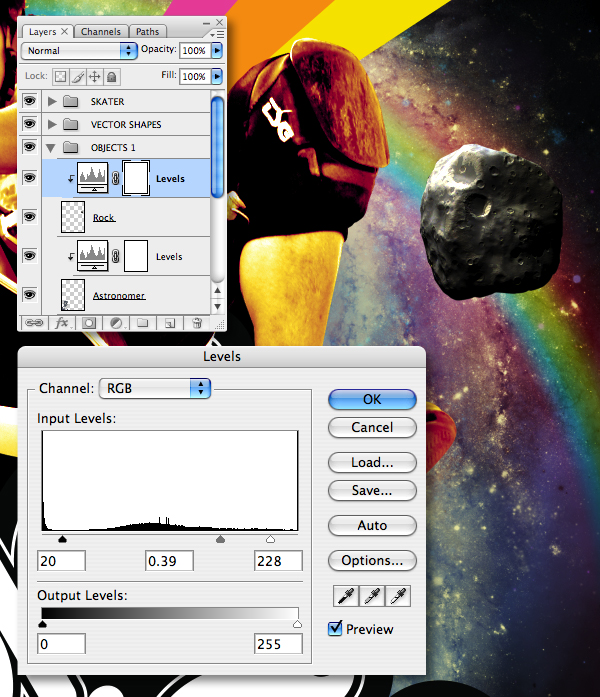Click the input midtone gray slider
Screen dimensions: 600x697
coord(220,539)
